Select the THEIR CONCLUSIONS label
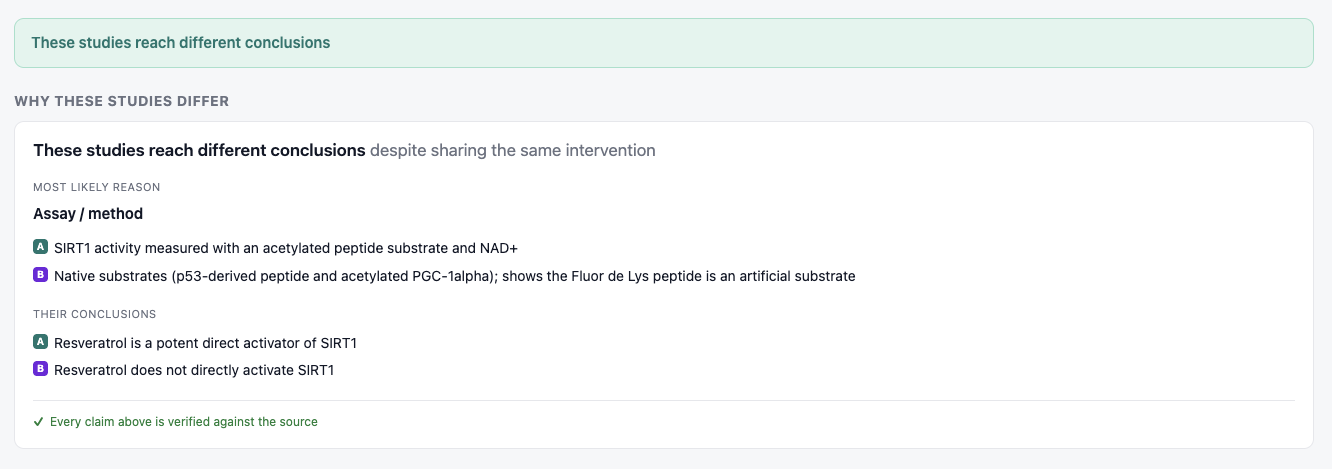Viewport: 1332px width, 469px height. (x=95, y=314)
